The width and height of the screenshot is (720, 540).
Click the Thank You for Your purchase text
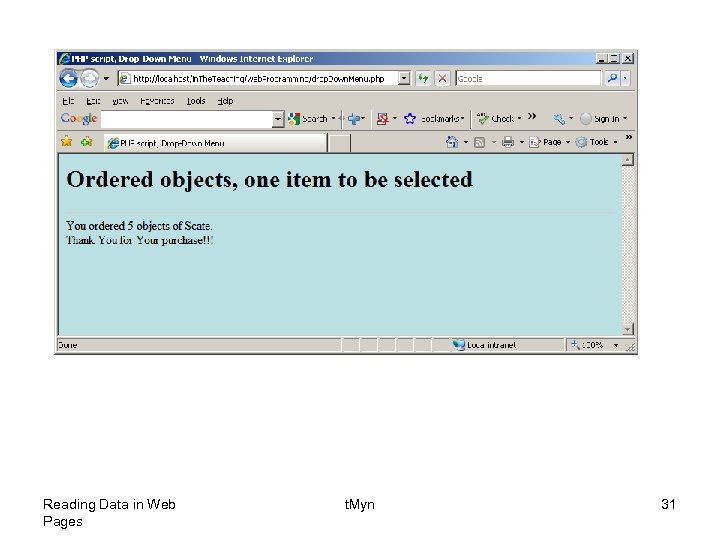[140, 240]
